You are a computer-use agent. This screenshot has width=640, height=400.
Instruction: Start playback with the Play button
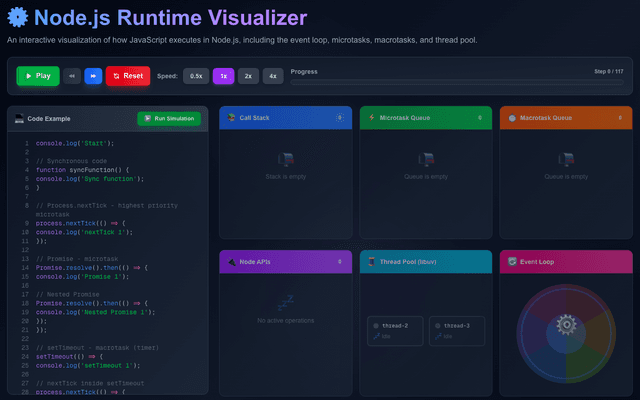pyautogui.click(x=38, y=76)
